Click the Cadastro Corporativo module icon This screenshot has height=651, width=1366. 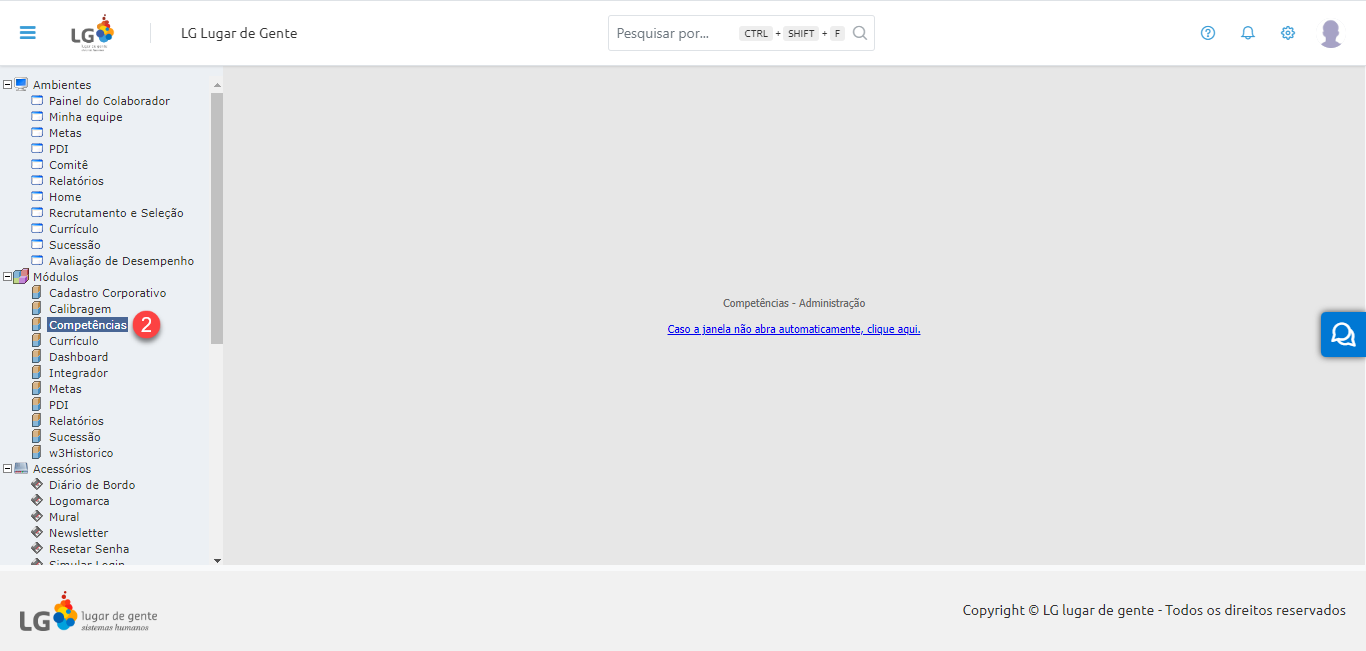click(x=37, y=293)
